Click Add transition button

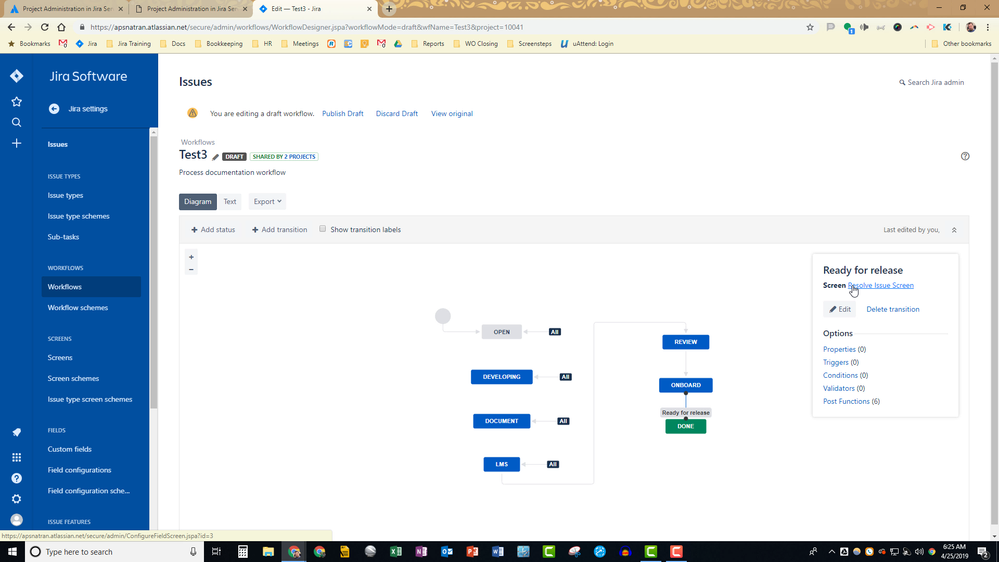coord(279,229)
